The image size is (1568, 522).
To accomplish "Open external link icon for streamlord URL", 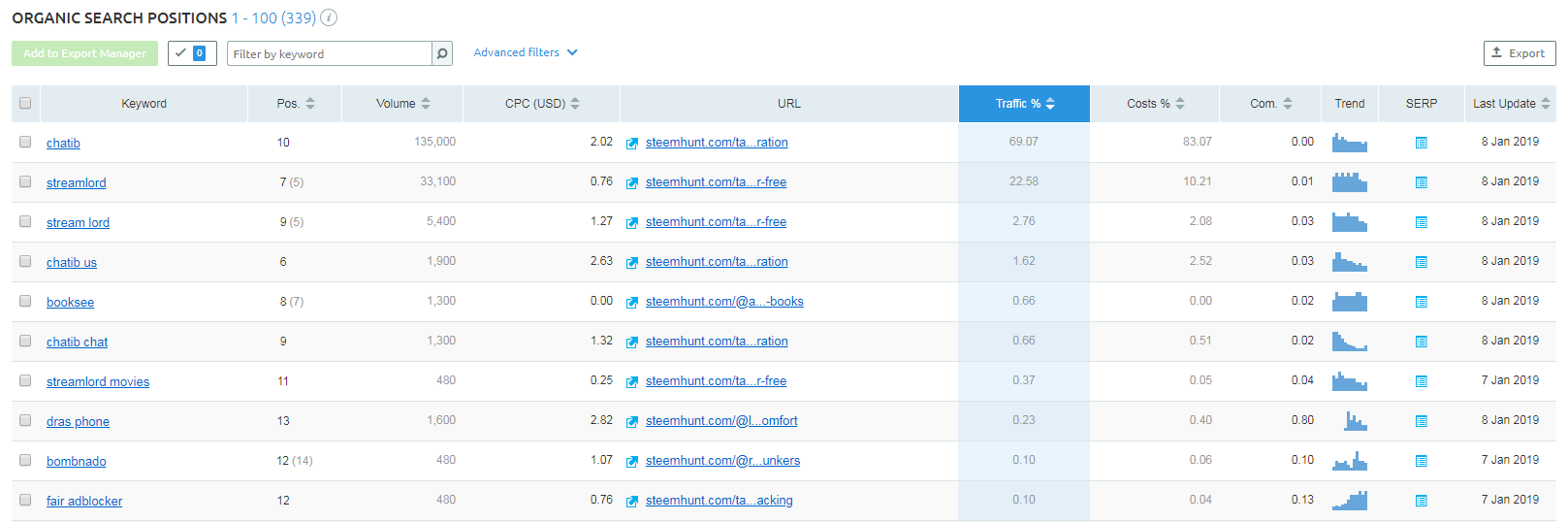I will coord(632,183).
